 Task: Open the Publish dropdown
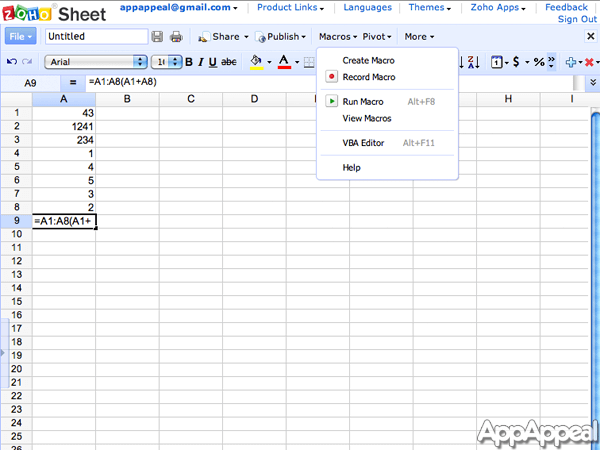coord(280,37)
